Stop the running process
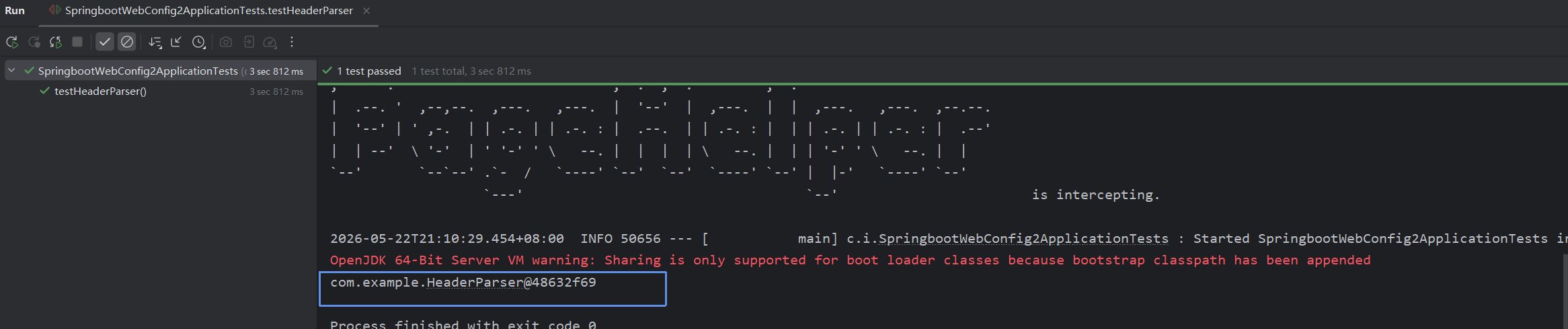Image resolution: width=1568 pixels, height=329 pixels. [77, 42]
